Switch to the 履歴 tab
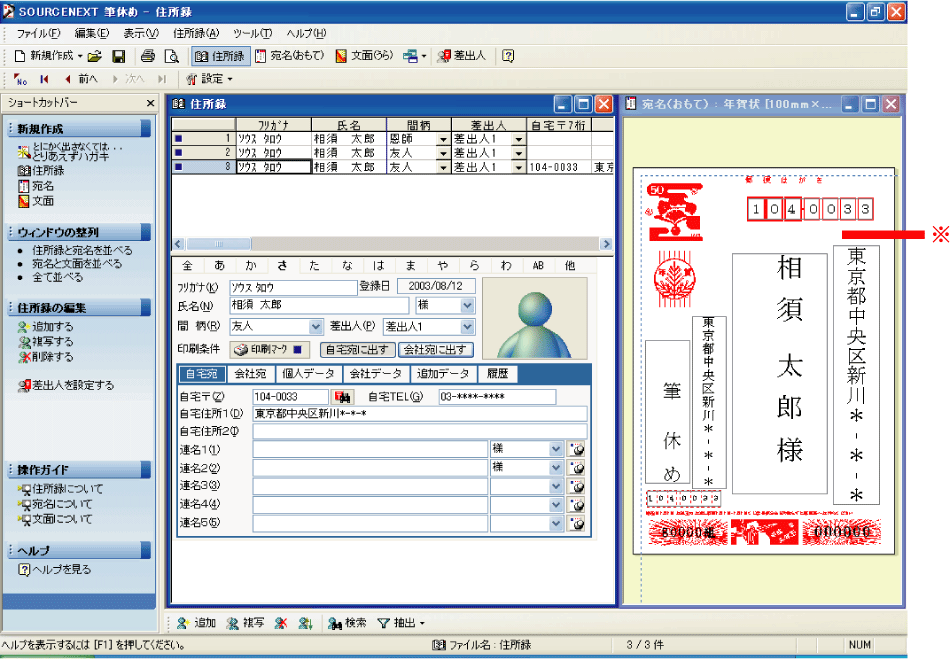This screenshot has height=659, width=950. tap(498, 374)
